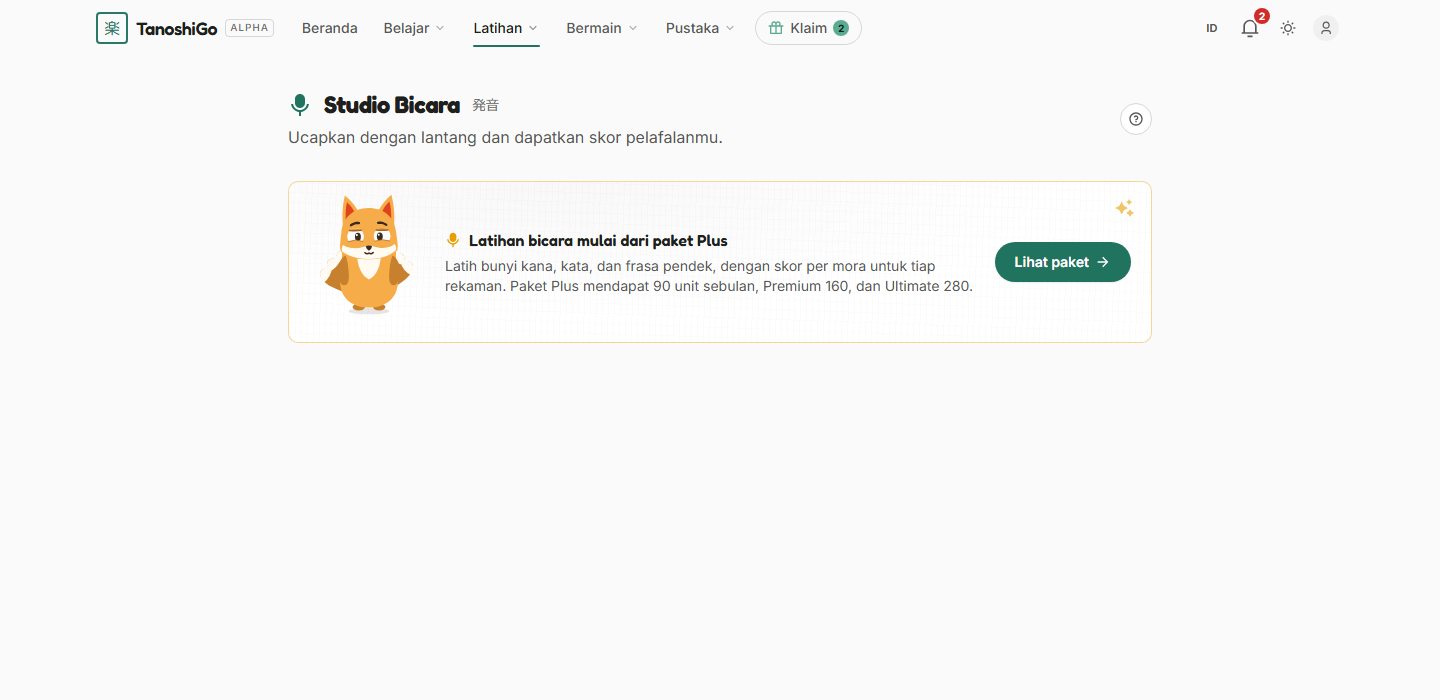Open the user profile avatar
The height and width of the screenshot is (700, 1440).
click(1326, 28)
